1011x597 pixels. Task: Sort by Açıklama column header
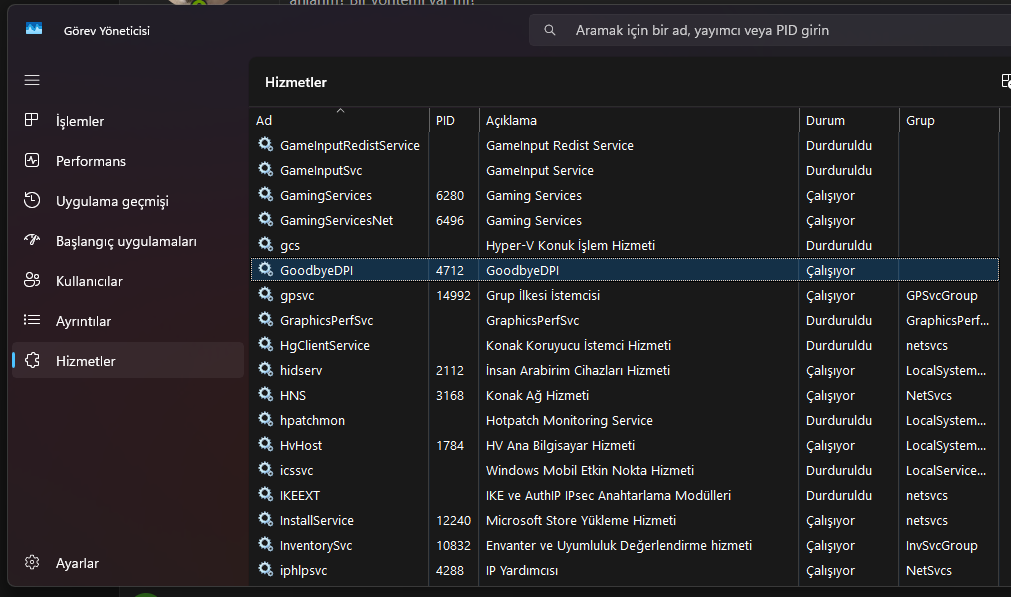pos(638,120)
